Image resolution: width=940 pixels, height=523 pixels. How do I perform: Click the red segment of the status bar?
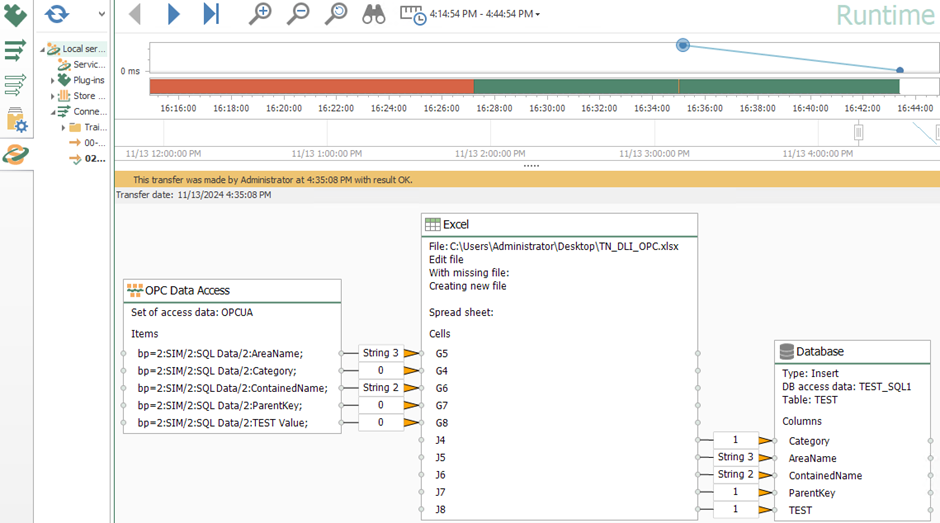(x=312, y=86)
